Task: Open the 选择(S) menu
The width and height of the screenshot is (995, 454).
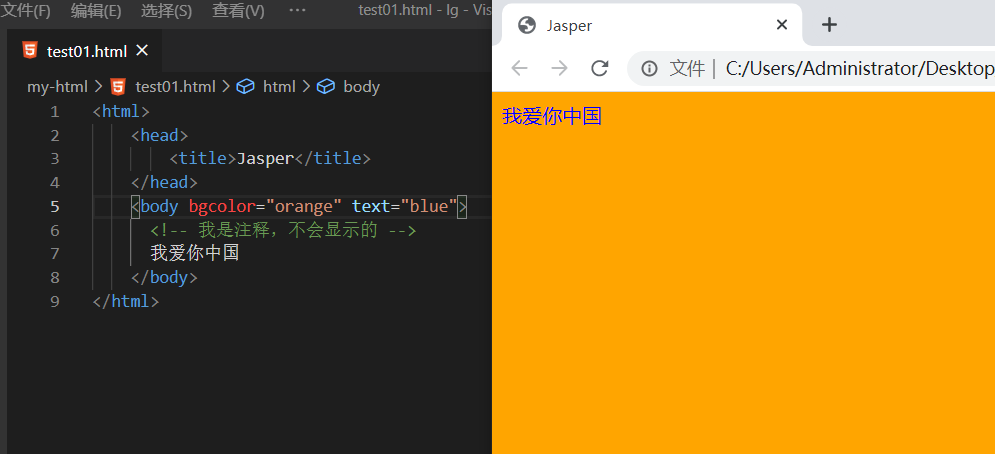Action: [x=166, y=10]
